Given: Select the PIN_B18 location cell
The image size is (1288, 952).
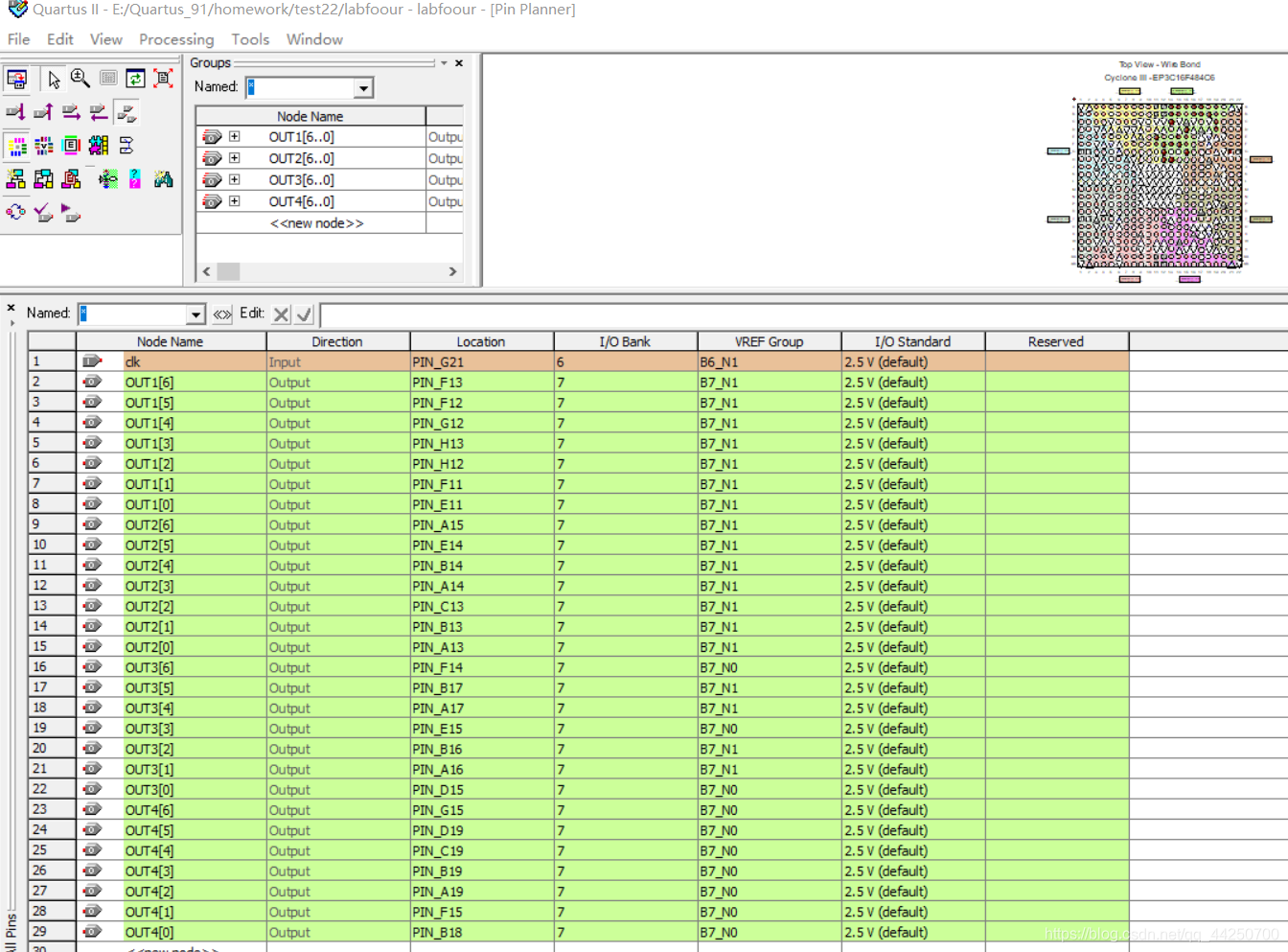Looking at the screenshot, I should [481, 933].
